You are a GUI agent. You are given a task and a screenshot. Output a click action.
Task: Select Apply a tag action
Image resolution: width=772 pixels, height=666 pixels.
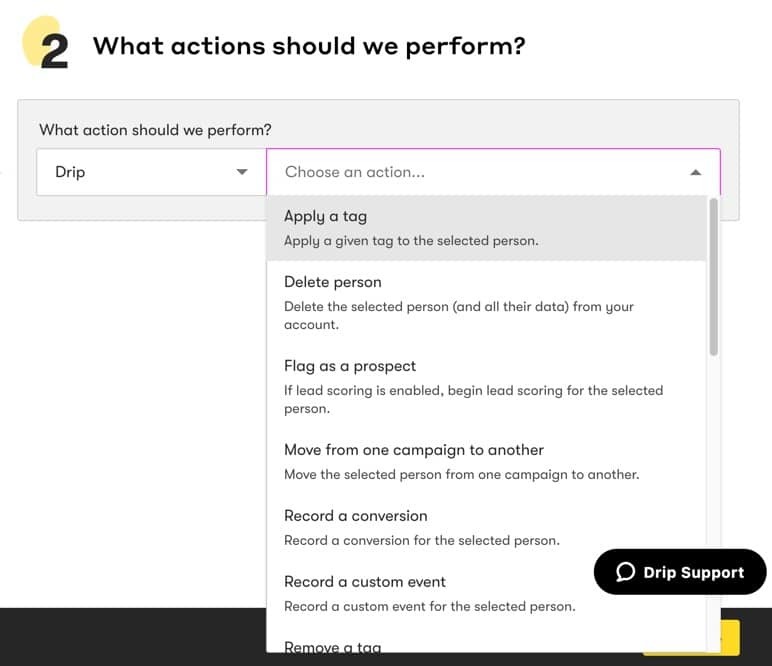(x=486, y=228)
